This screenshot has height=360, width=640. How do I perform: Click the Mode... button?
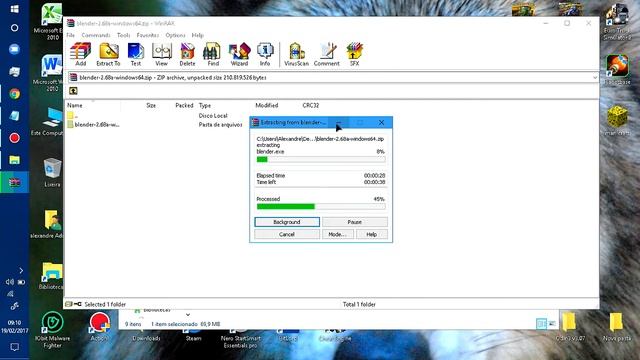pyautogui.click(x=338, y=234)
